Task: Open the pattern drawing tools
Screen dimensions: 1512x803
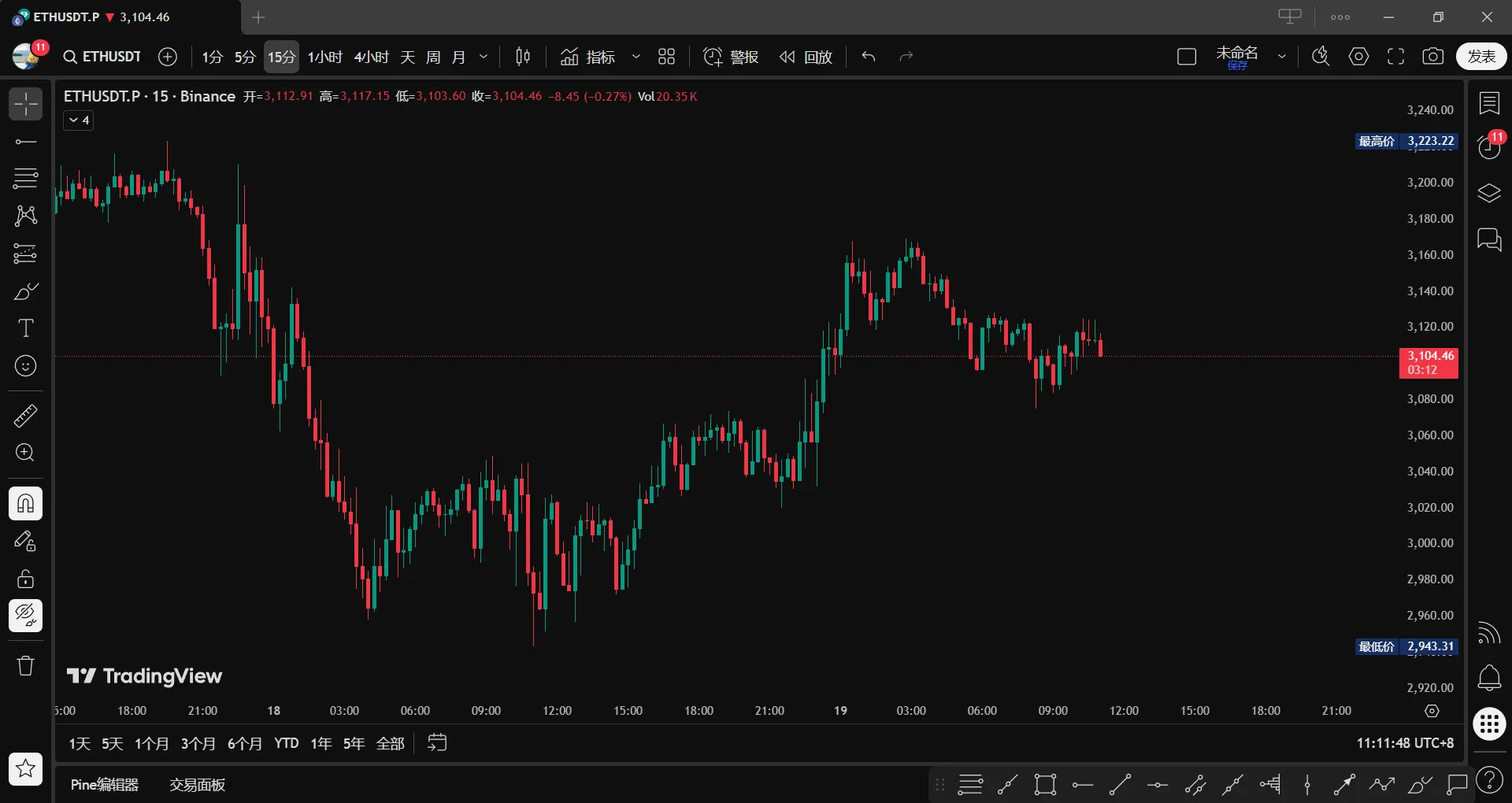Action: coord(25,216)
